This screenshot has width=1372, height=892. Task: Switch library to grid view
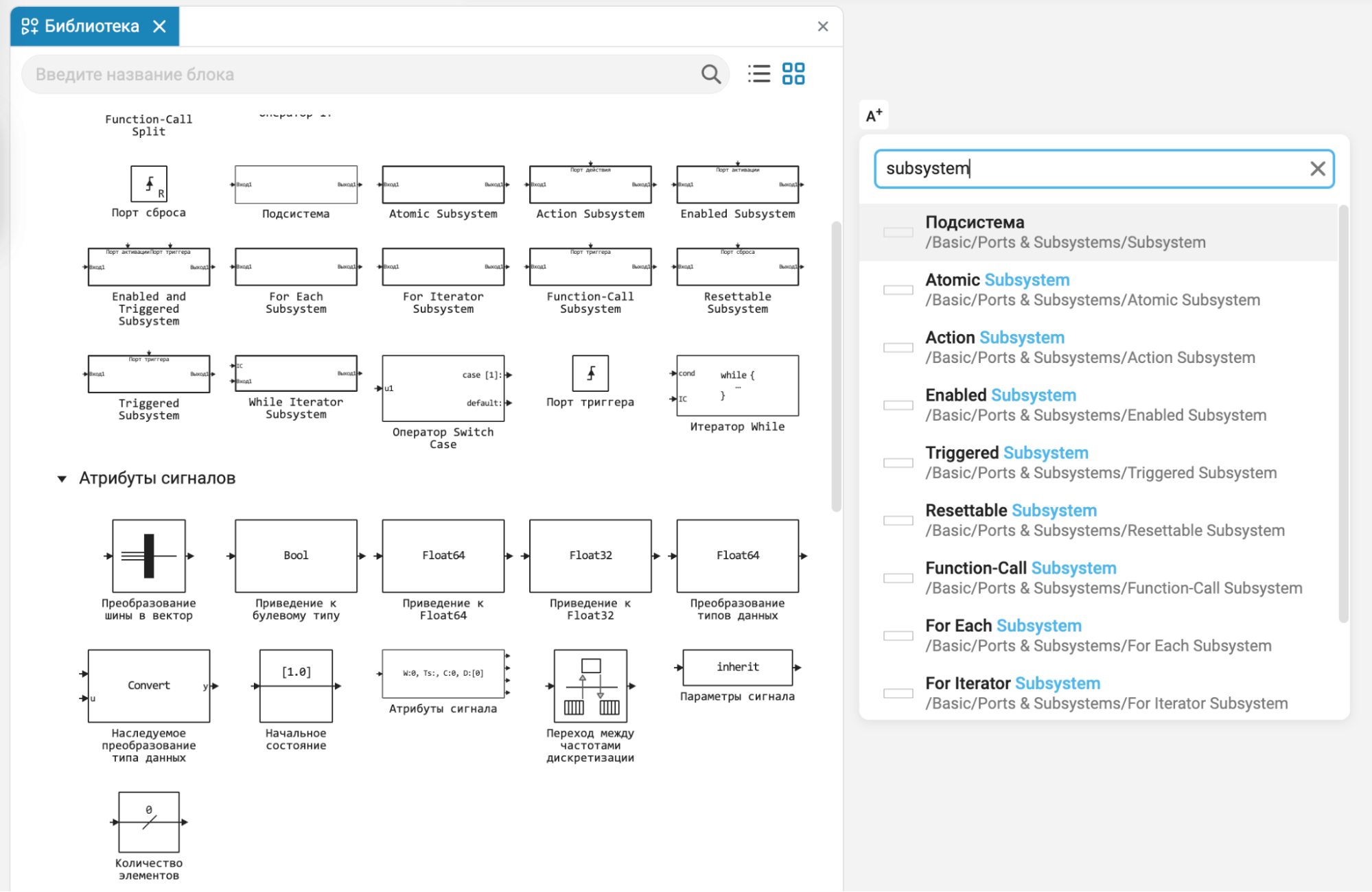tap(793, 73)
